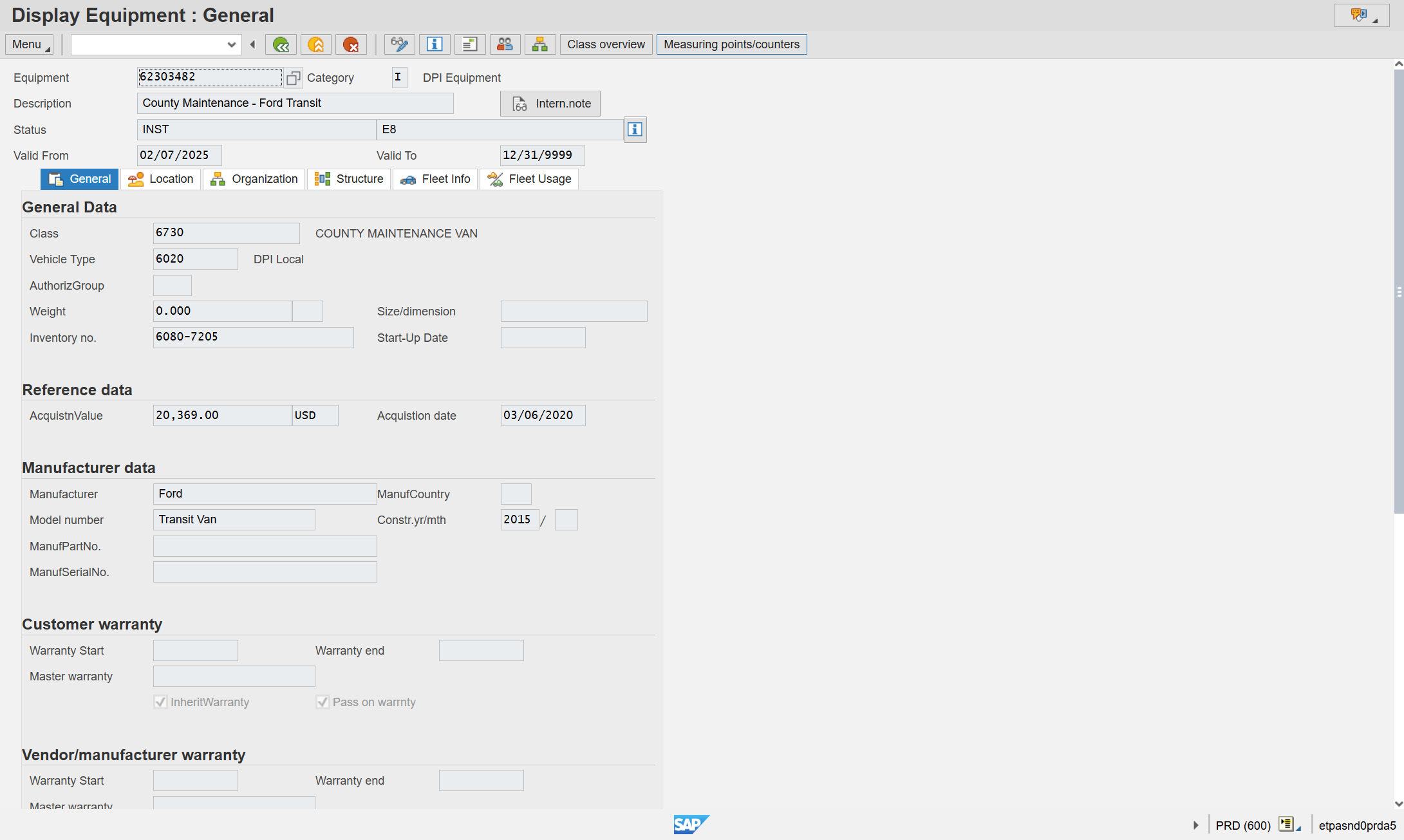Viewport: 1404px width, 840px height.
Task: Toggle the InheritWarranty checkbox
Action: pyautogui.click(x=161, y=702)
